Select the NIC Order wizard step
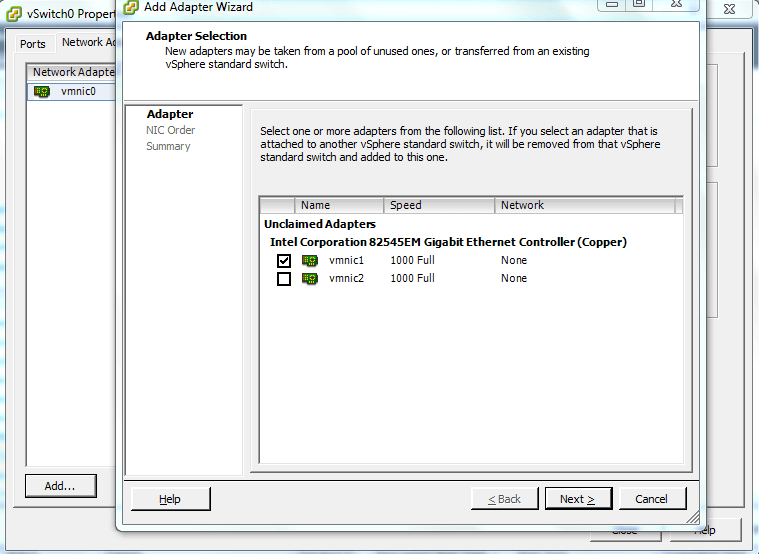 click(x=170, y=130)
